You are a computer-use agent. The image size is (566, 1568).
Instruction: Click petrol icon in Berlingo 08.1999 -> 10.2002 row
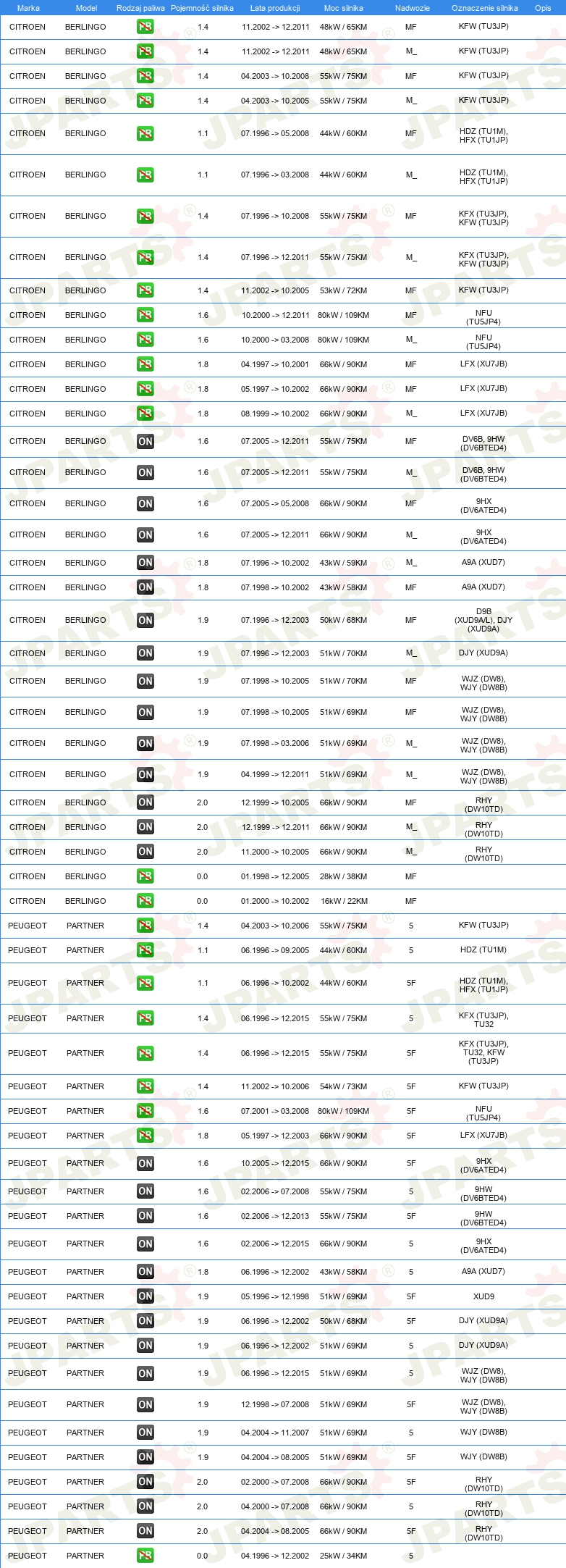pos(145,414)
